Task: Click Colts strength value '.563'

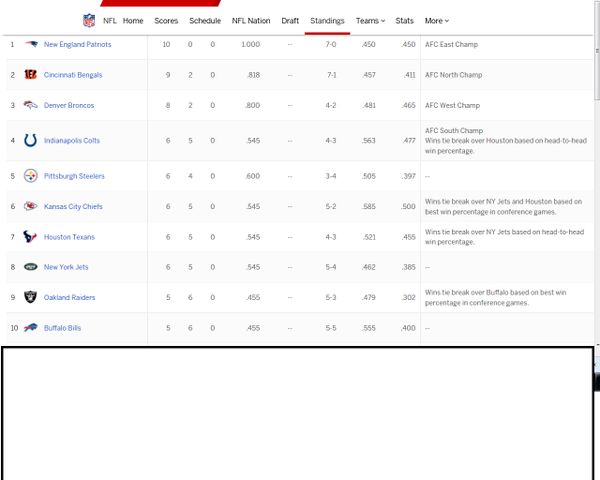Action: tap(368, 140)
